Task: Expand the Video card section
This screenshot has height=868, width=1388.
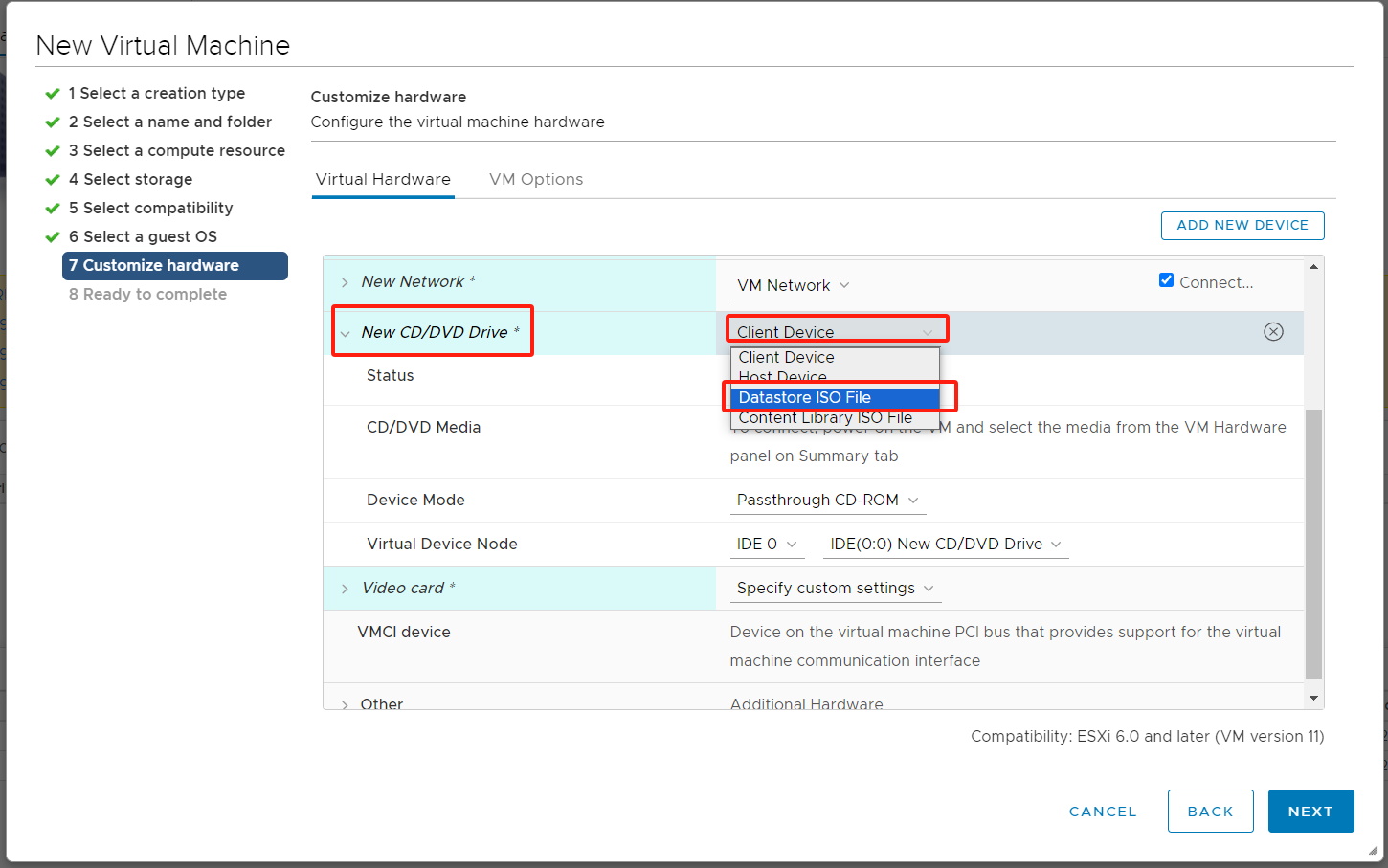Action: point(345,589)
